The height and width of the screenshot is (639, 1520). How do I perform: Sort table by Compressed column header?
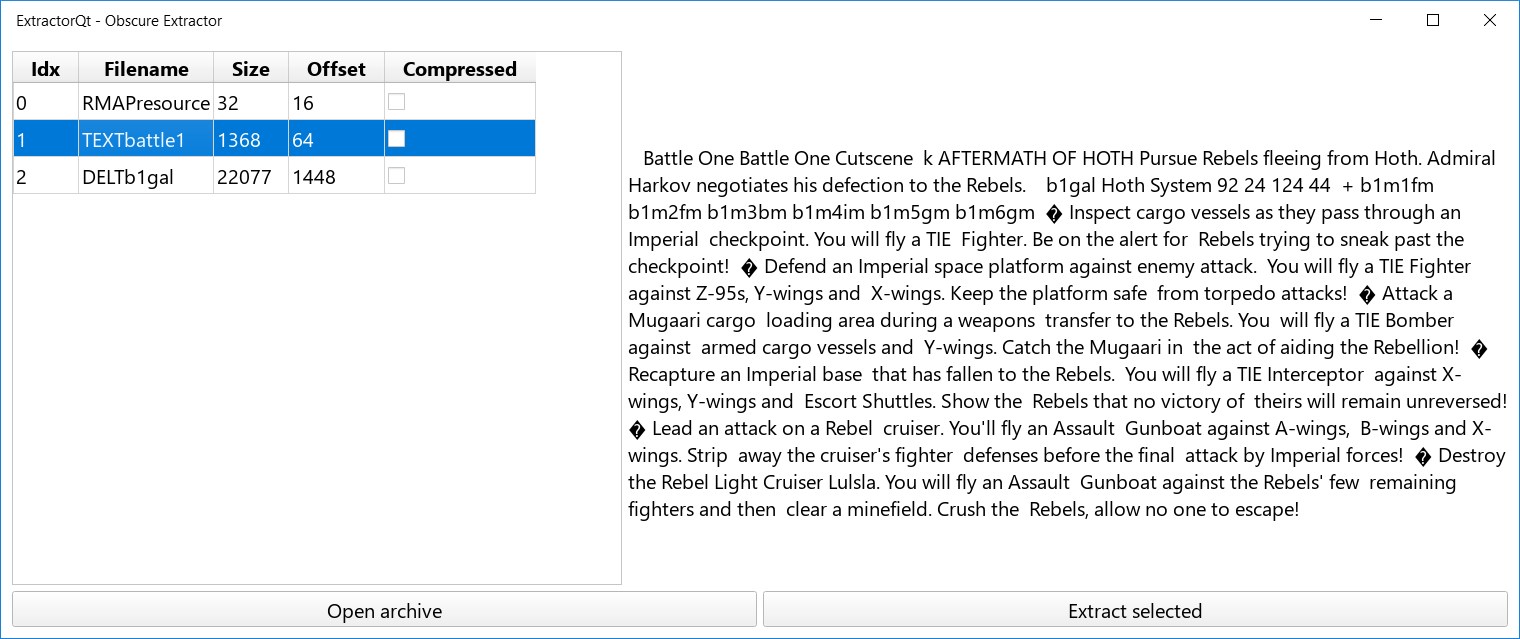[460, 69]
